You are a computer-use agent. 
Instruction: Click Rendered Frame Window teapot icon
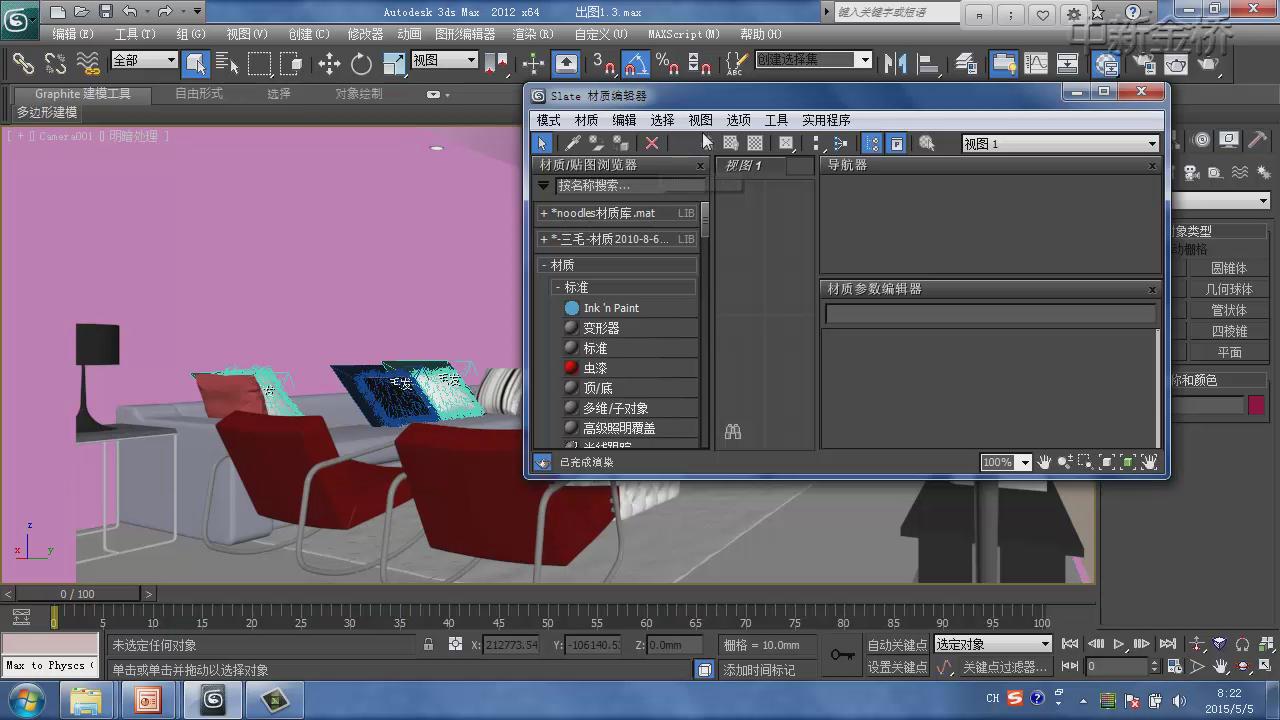click(1176, 63)
